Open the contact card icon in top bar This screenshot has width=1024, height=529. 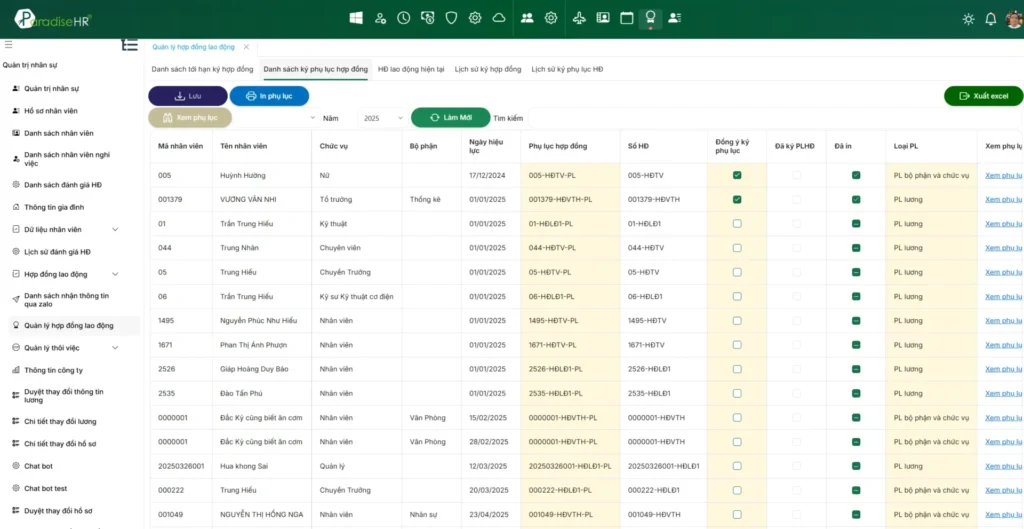point(603,18)
